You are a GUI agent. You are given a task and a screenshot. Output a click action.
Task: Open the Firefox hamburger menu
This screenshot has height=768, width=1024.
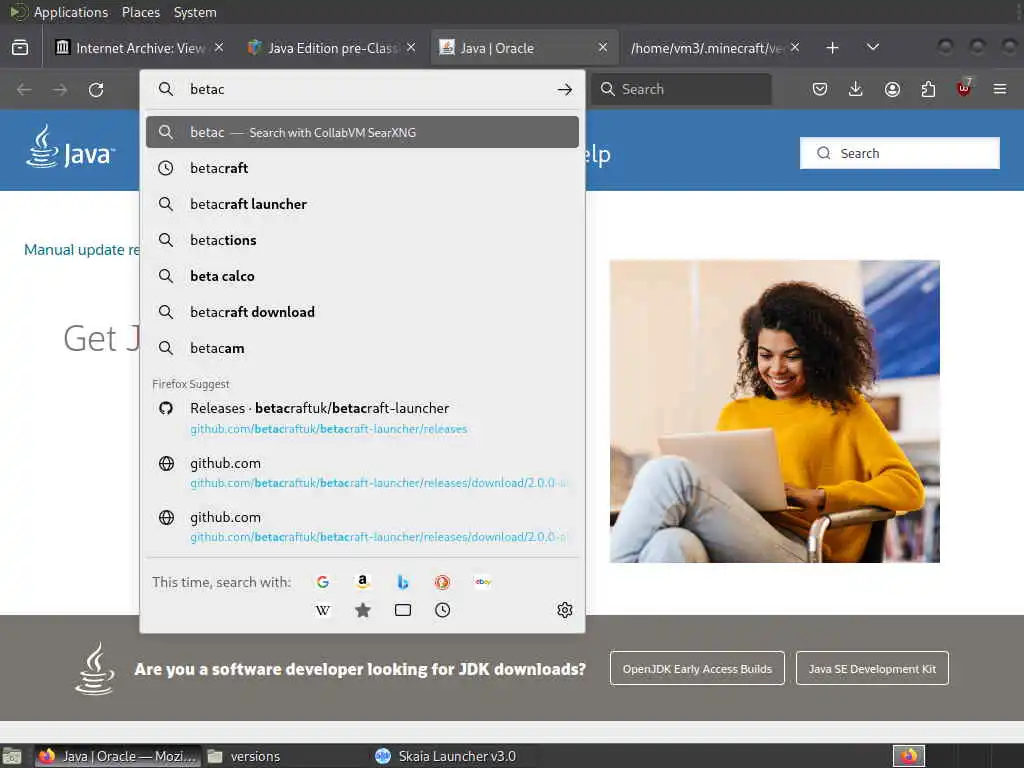coord(1000,89)
